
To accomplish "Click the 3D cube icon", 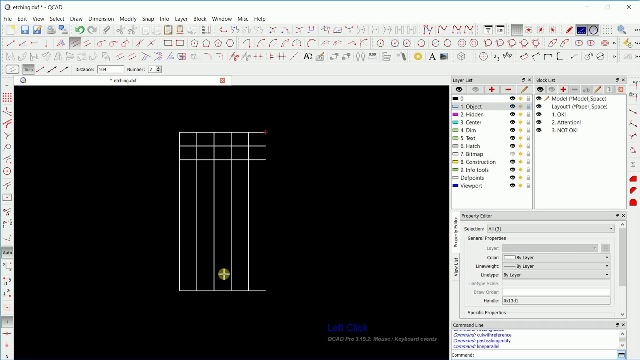I will point(461,57).
